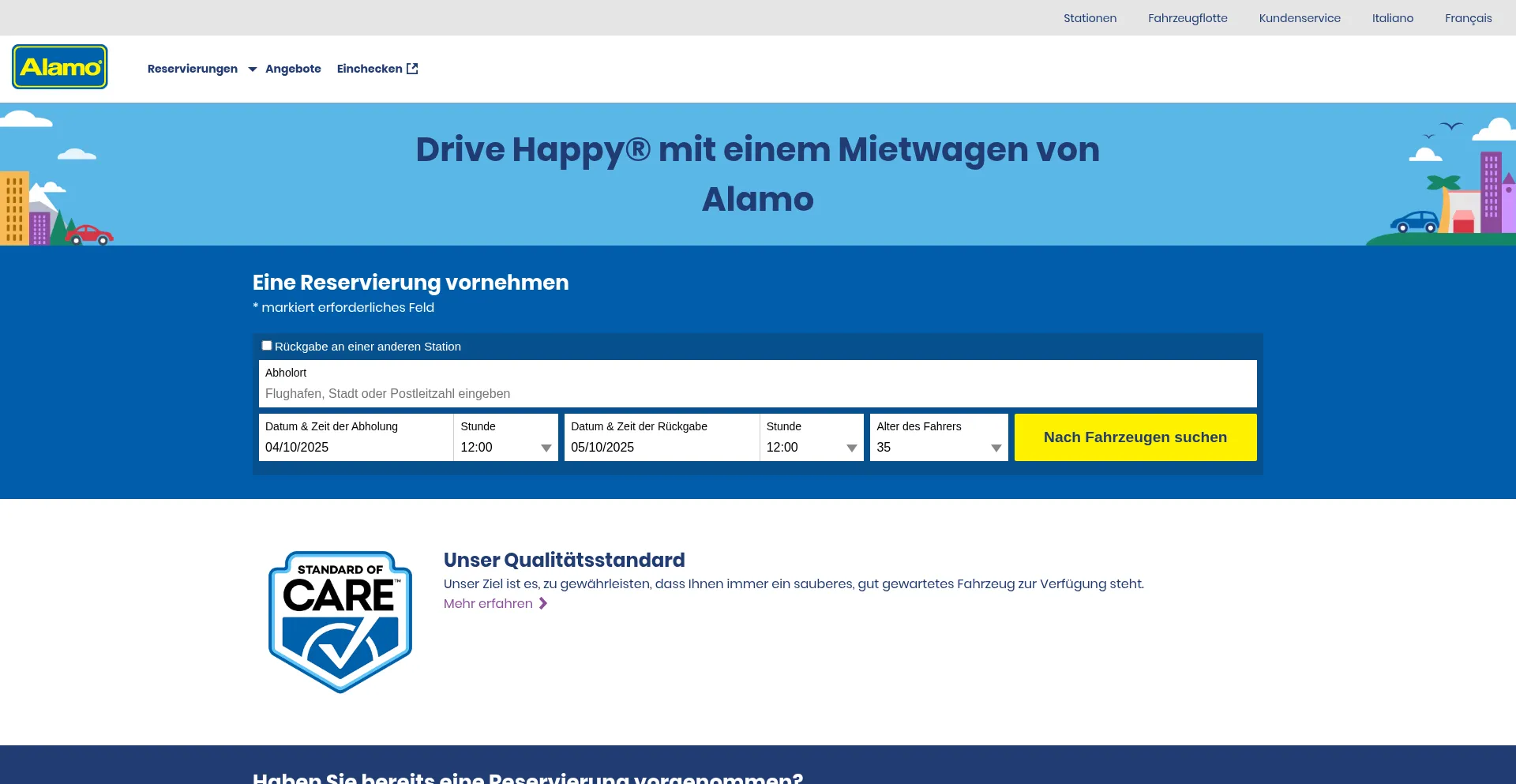Switch language to Italiano
The height and width of the screenshot is (784, 1516).
pyautogui.click(x=1392, y=18)
